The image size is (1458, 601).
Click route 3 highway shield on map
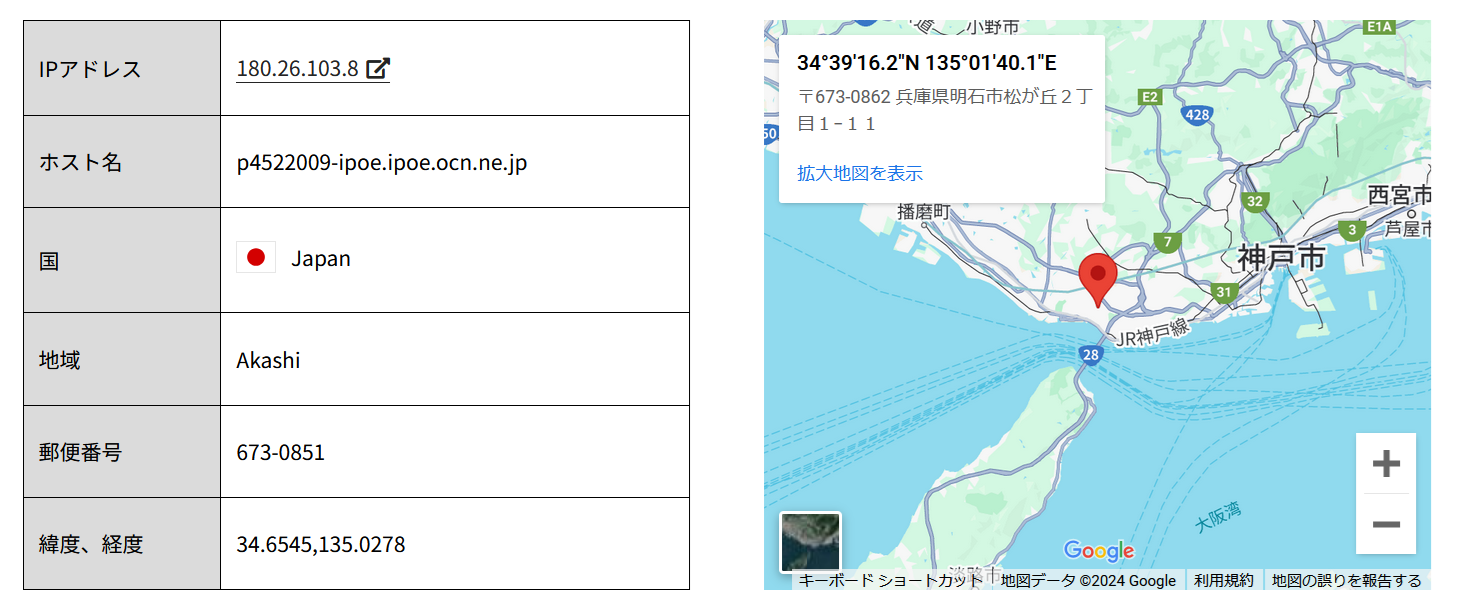[1353, 231]
